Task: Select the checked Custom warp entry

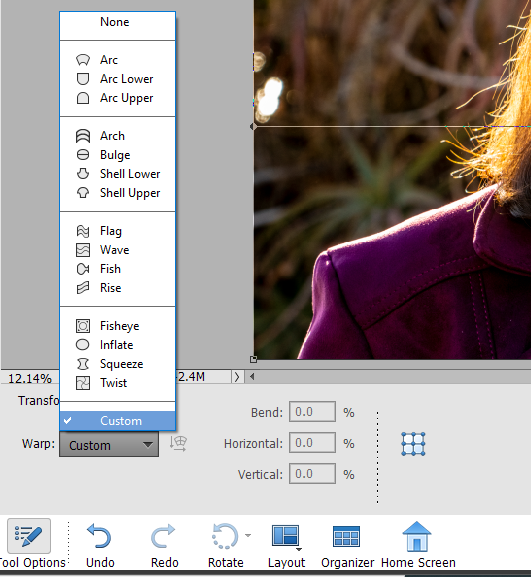Action: click(117, 421)
